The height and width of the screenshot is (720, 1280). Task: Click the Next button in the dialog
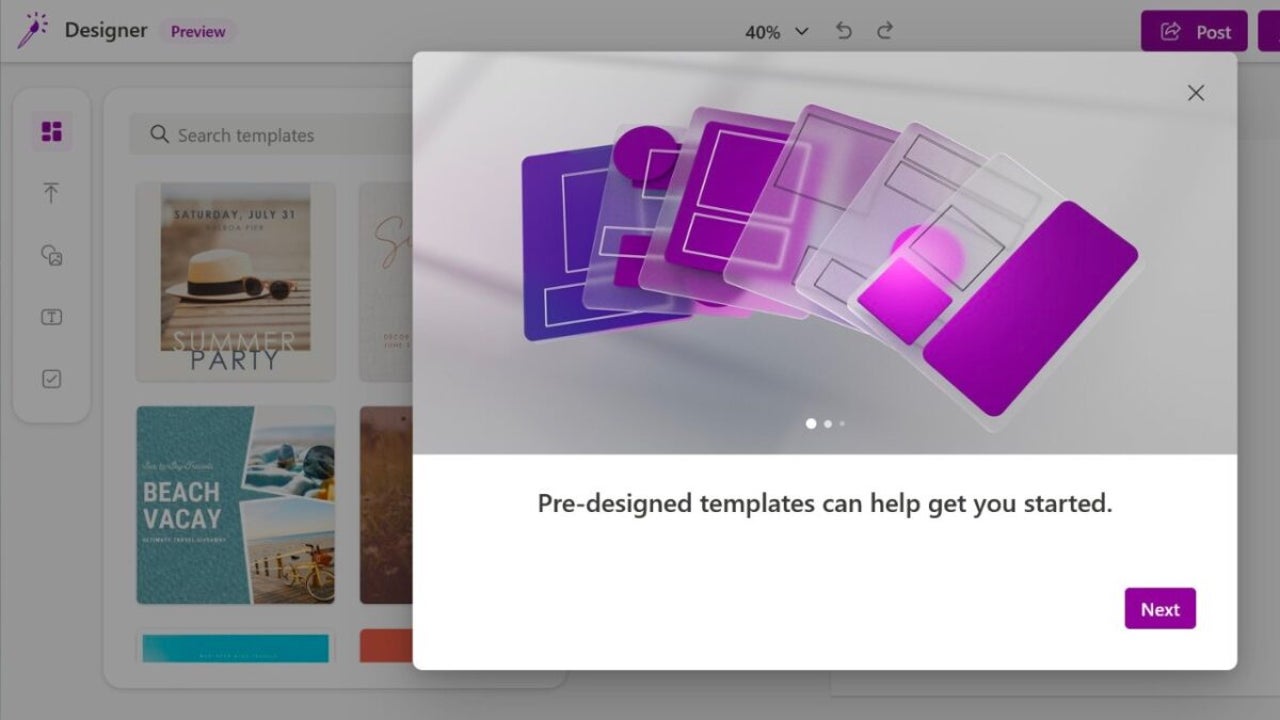1159,608
